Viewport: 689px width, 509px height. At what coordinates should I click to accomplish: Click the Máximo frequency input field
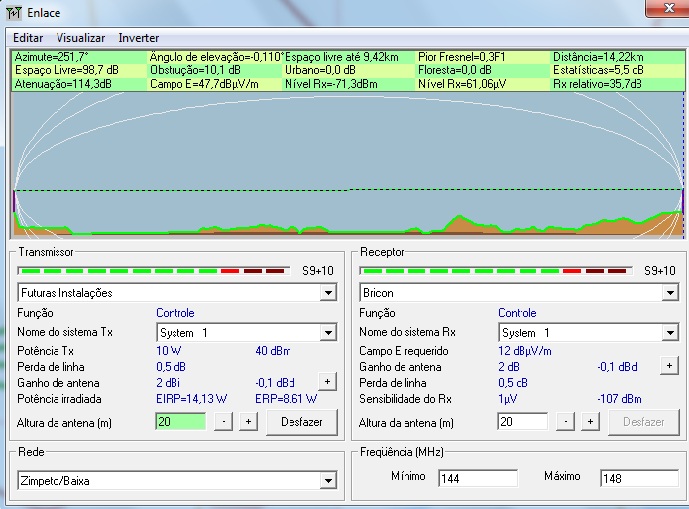tap(638, 478)
